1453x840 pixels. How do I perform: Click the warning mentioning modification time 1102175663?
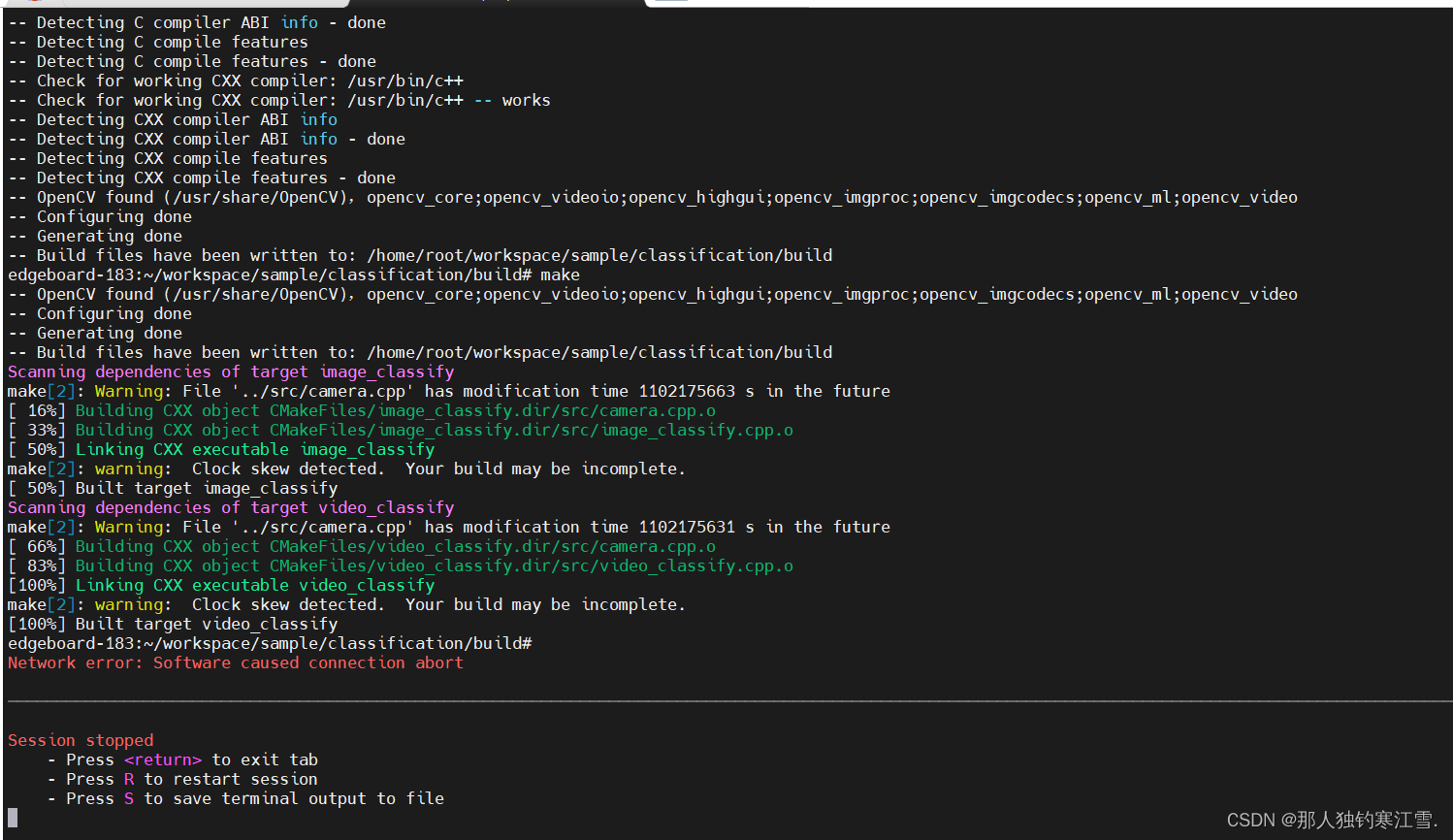pos(449,392)
